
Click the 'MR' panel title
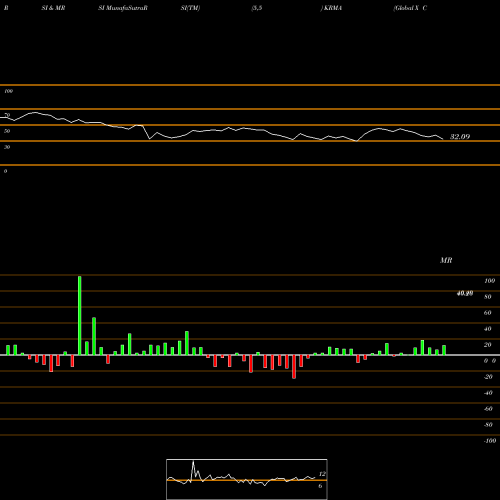point(446,260)
